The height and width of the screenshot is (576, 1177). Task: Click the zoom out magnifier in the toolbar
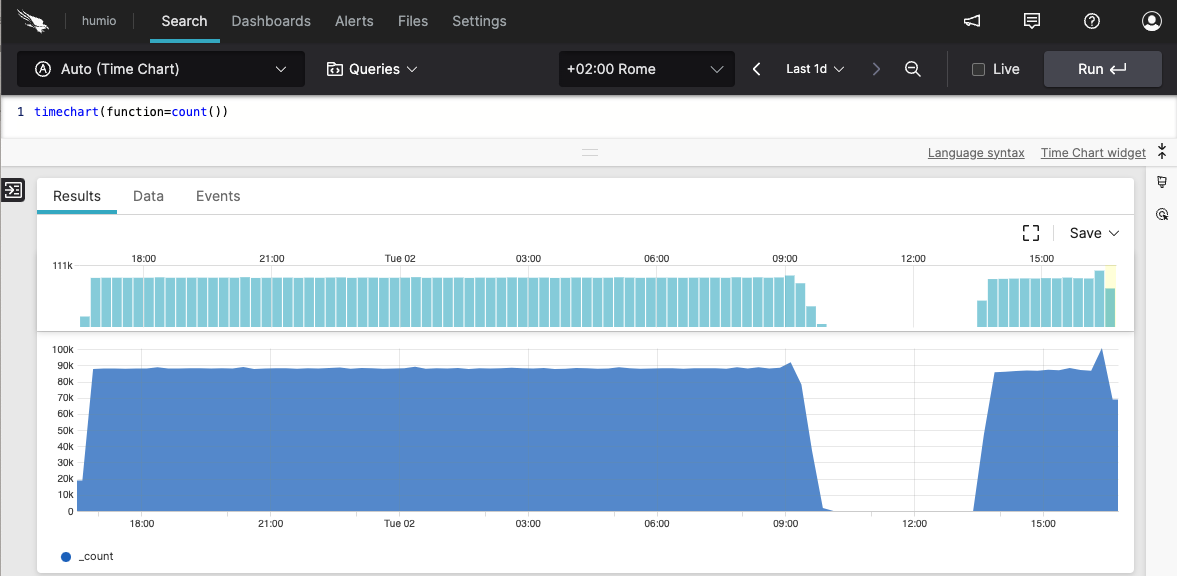click(912, 69)
